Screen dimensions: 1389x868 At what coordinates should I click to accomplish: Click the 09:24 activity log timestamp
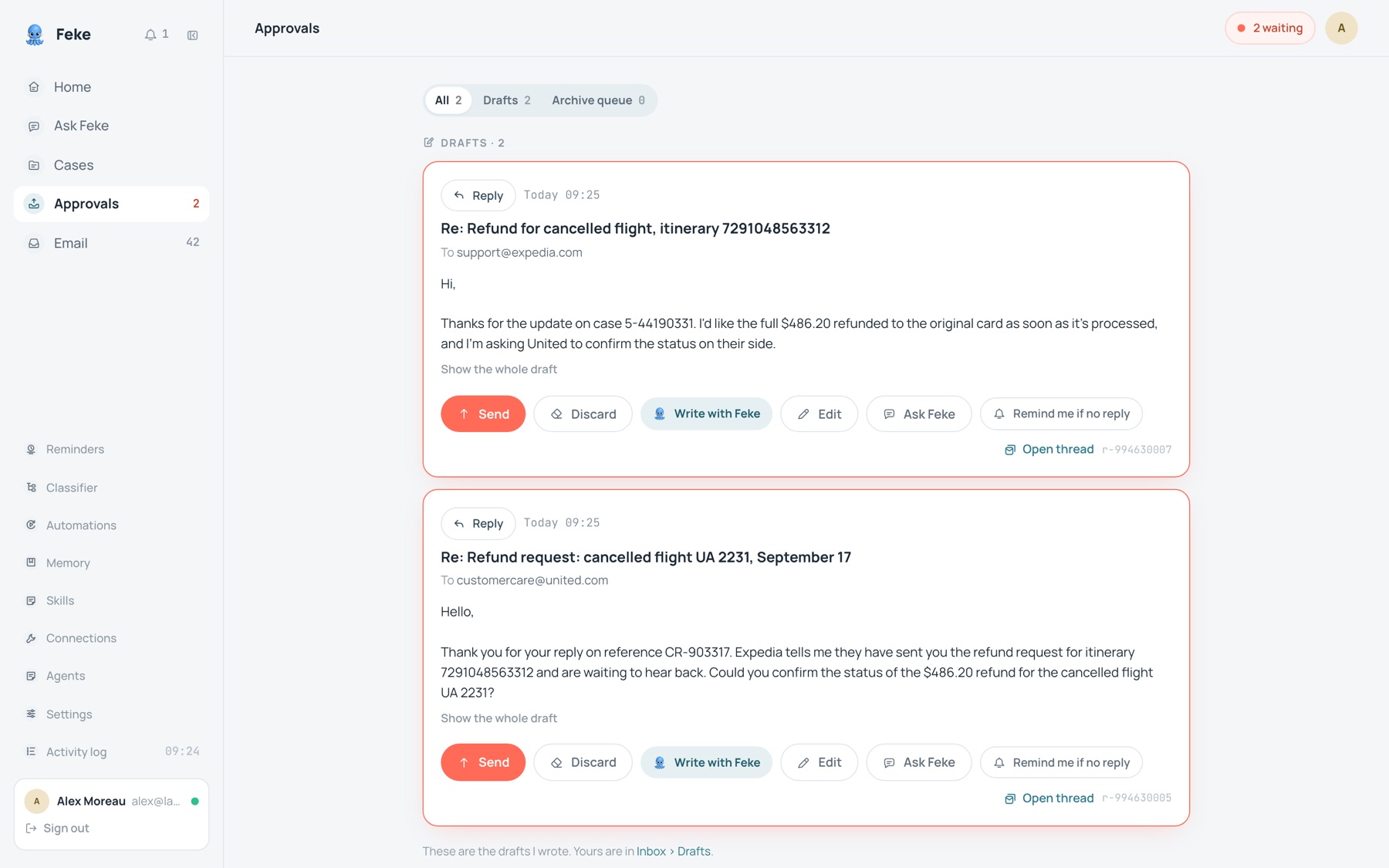[182, 751]
